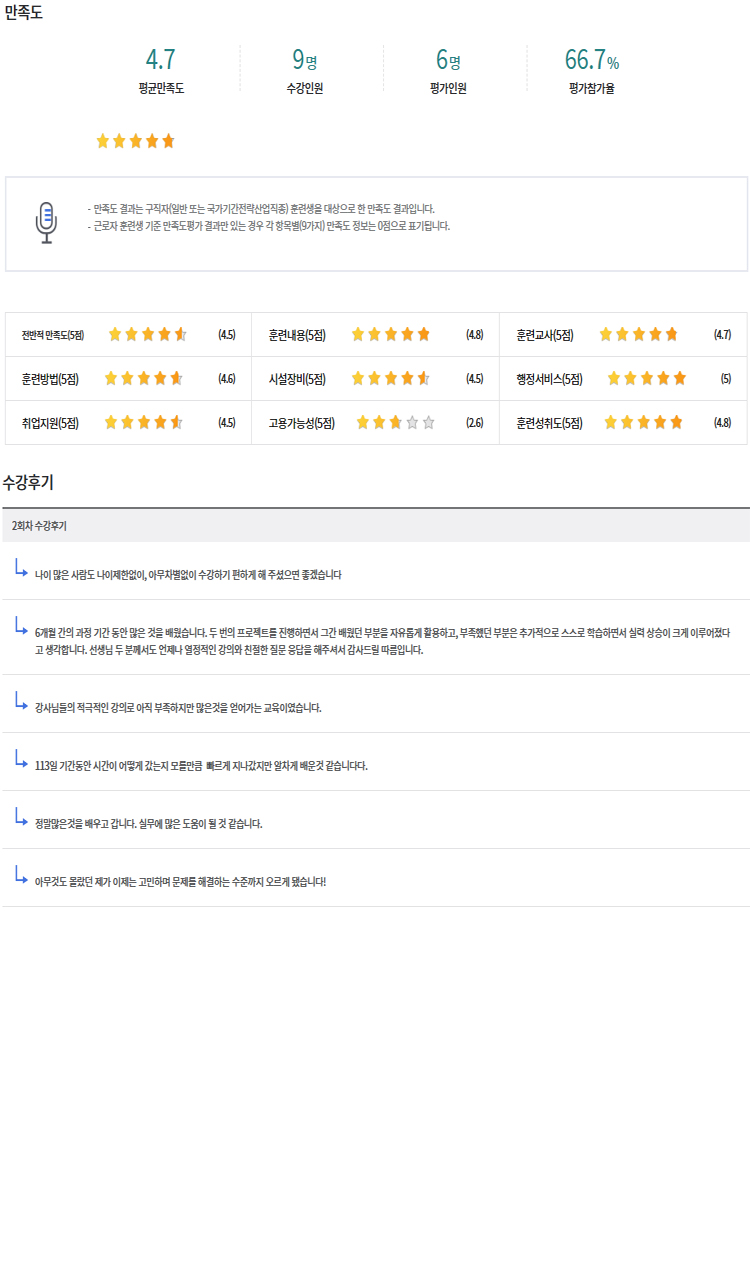Viewport: 750px width, 1276px height.
Task: Click the 훈련내용 star rating
Action: click(390, 335)
